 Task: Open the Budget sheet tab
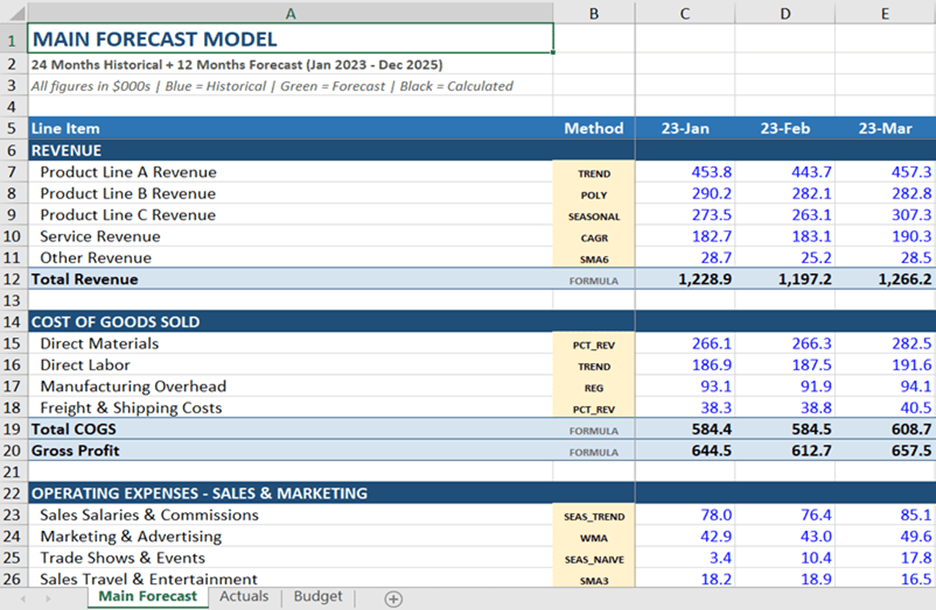[x=317, y=597]
